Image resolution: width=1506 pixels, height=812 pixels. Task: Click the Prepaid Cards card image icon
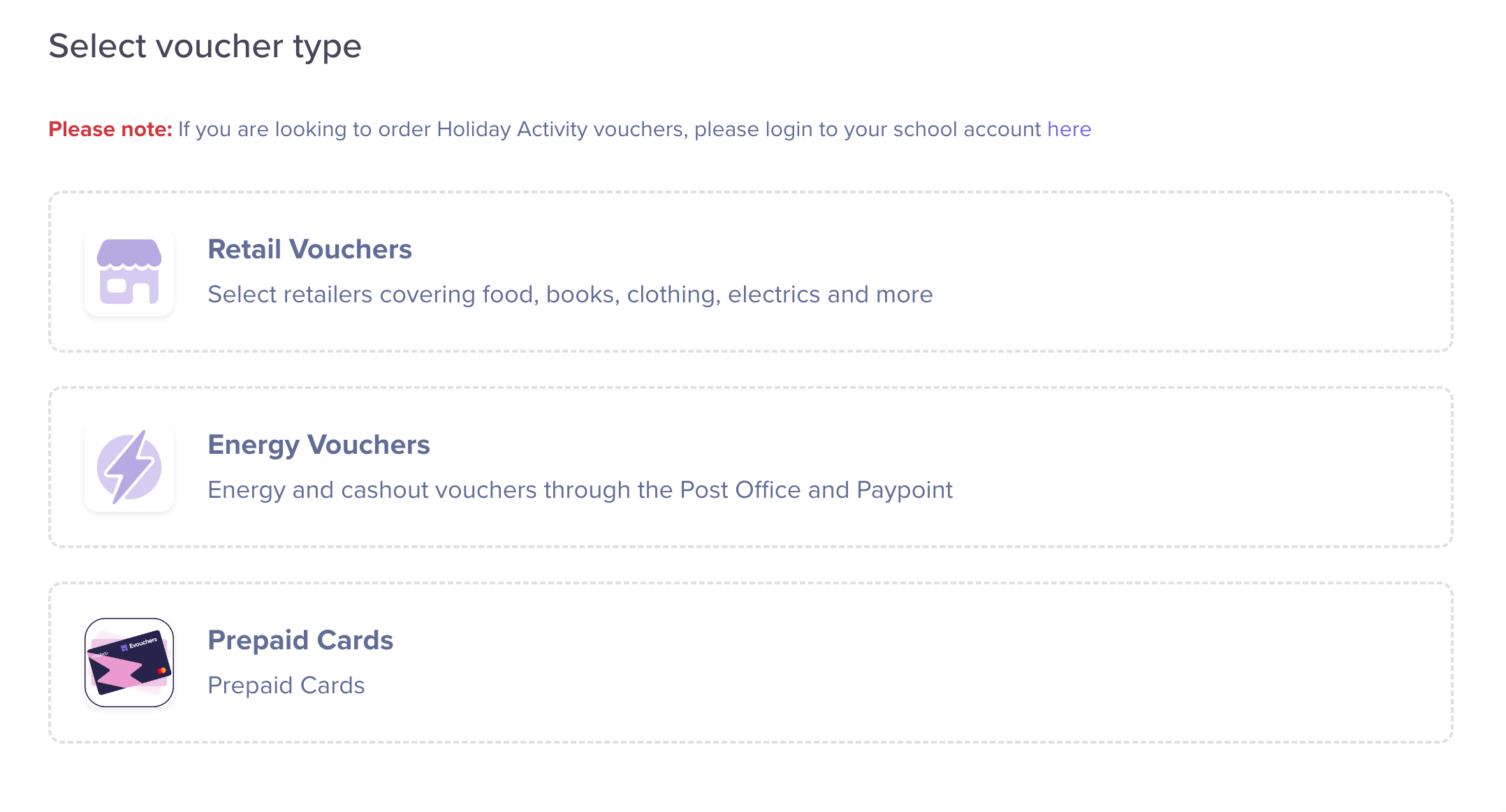point(129,663)
